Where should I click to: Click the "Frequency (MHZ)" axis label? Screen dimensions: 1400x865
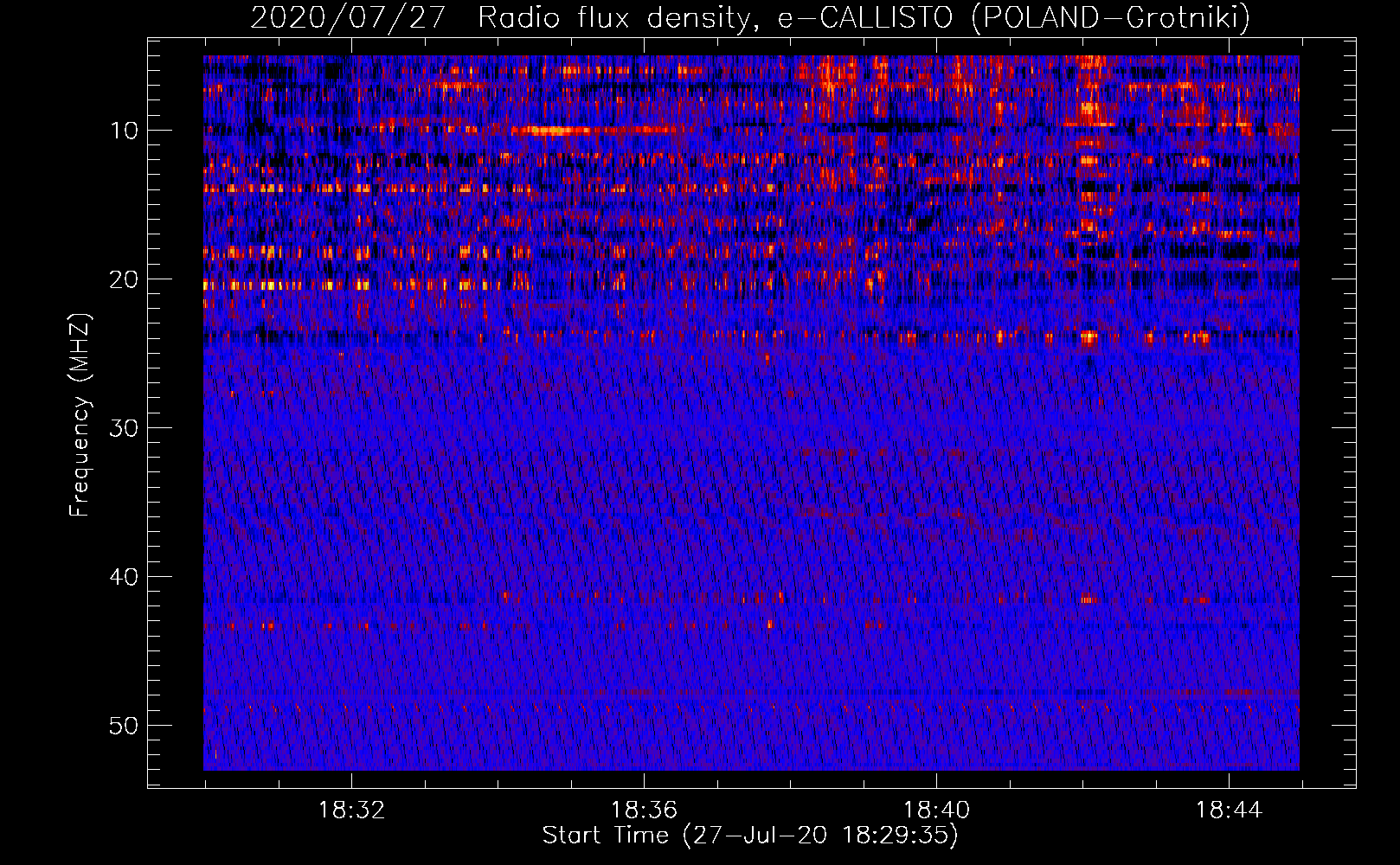pyautogui.click(x=80, y=415)
